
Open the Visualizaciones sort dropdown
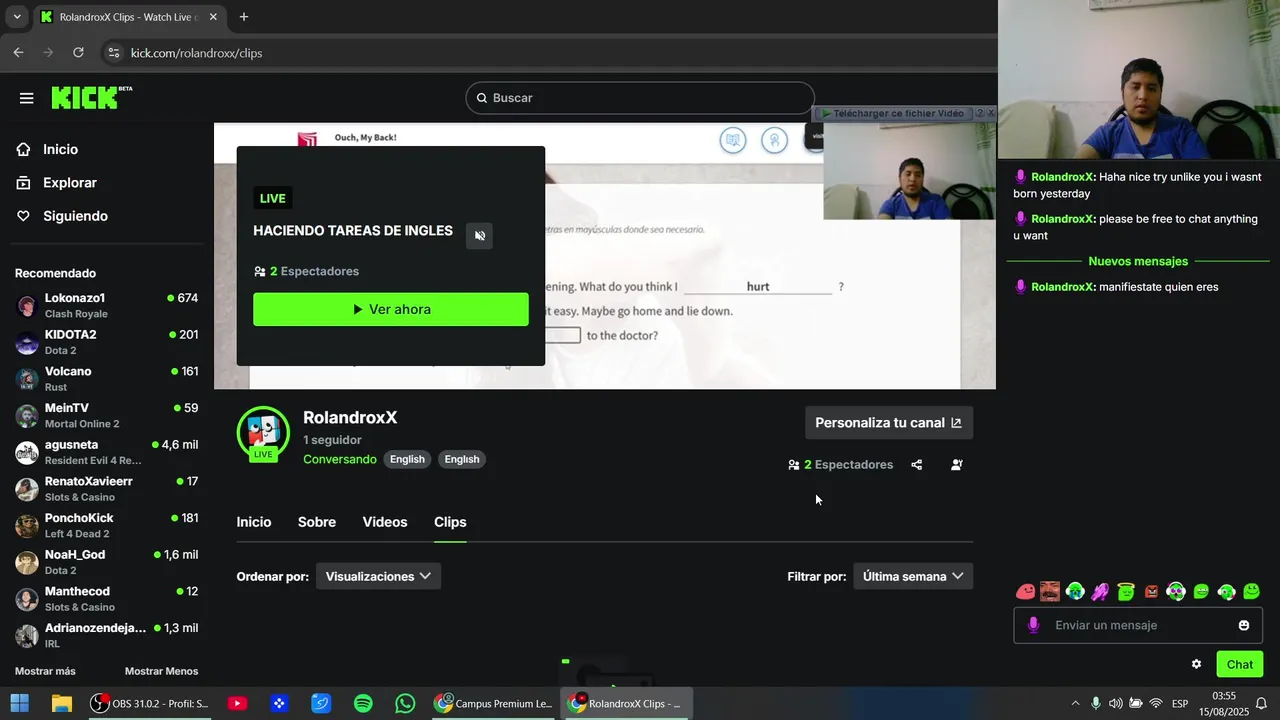(378, 576)
